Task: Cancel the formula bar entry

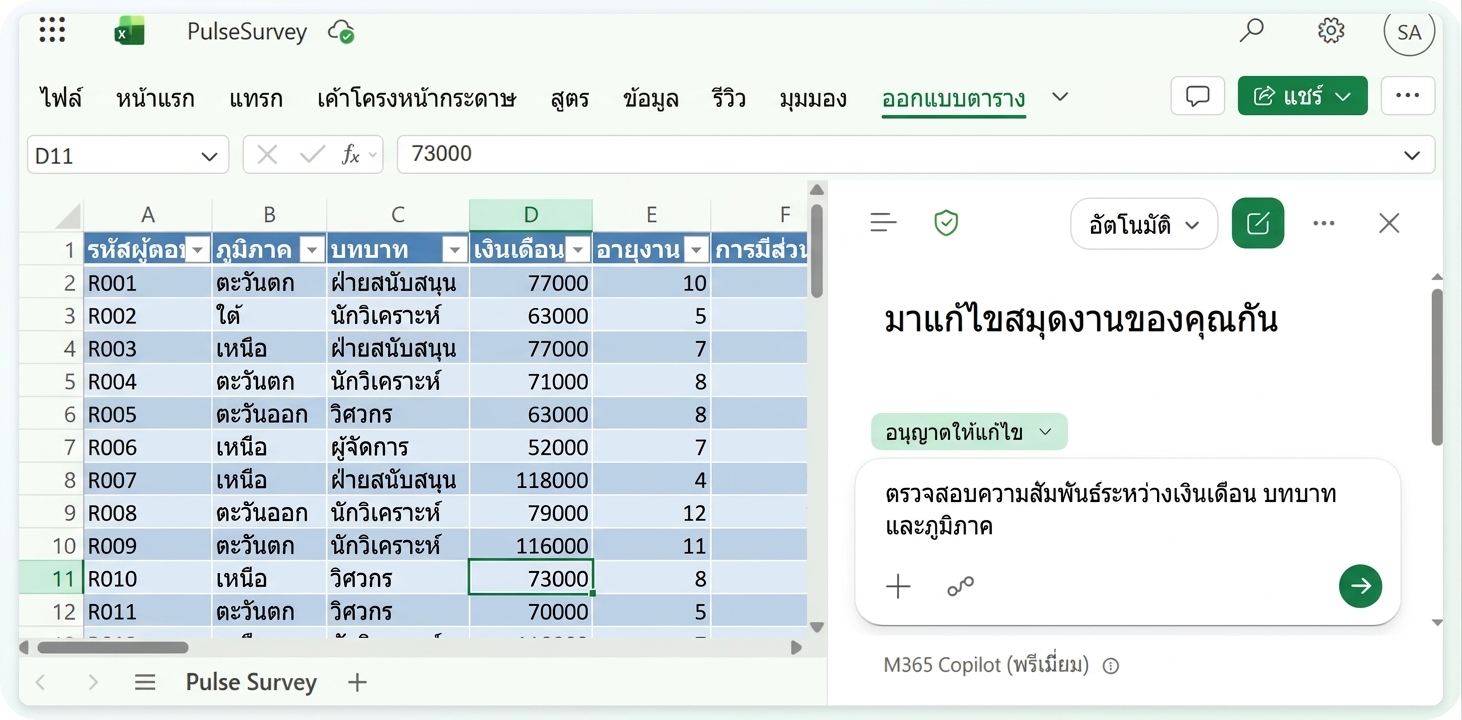Action: coord(267,154)
